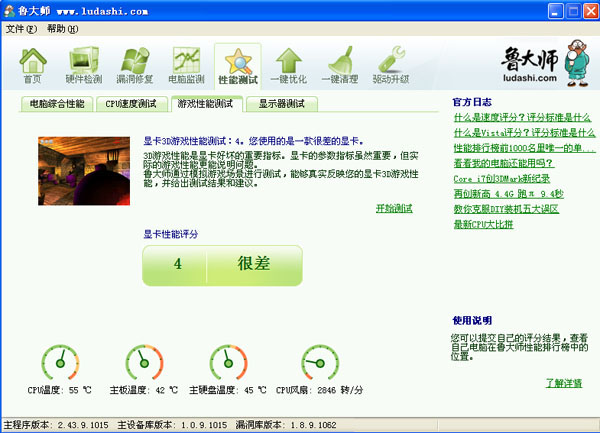600x433 pixels.
Task: Click CPU风扇: 2846 转/分 reading
Action: tap(320, 390)
